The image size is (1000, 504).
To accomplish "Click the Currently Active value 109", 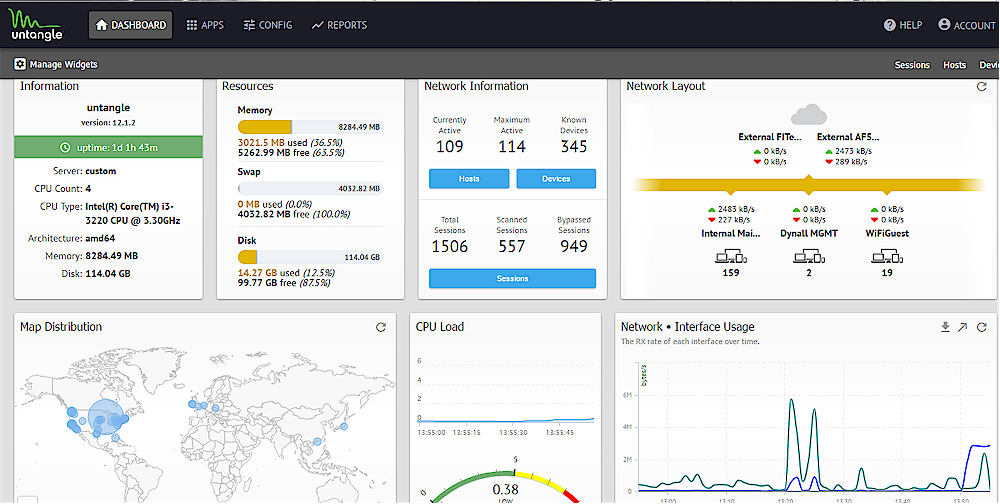I will pyautogui.click(x=450, y=147).
